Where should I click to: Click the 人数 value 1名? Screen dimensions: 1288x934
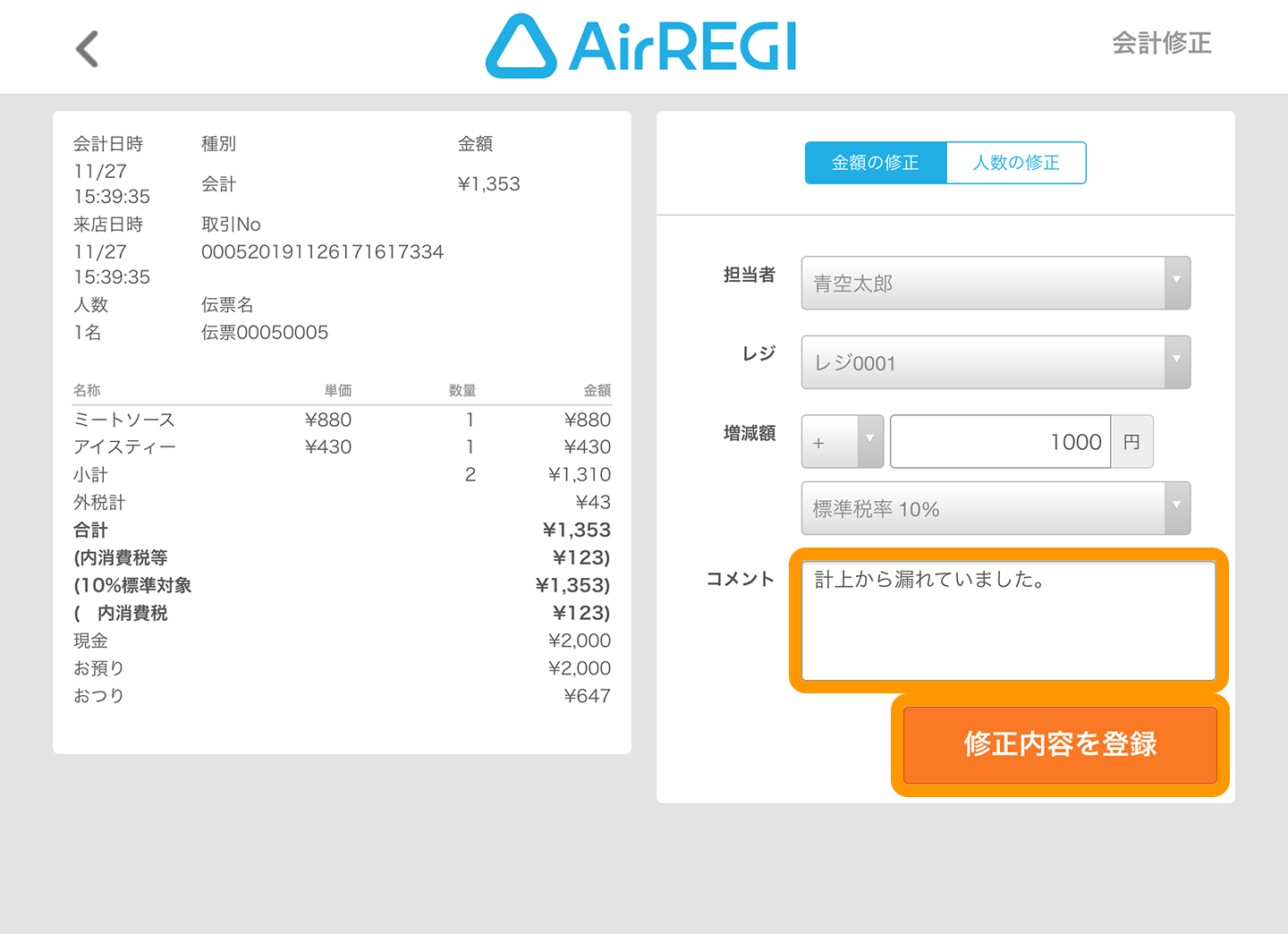[x=88, y=333]
